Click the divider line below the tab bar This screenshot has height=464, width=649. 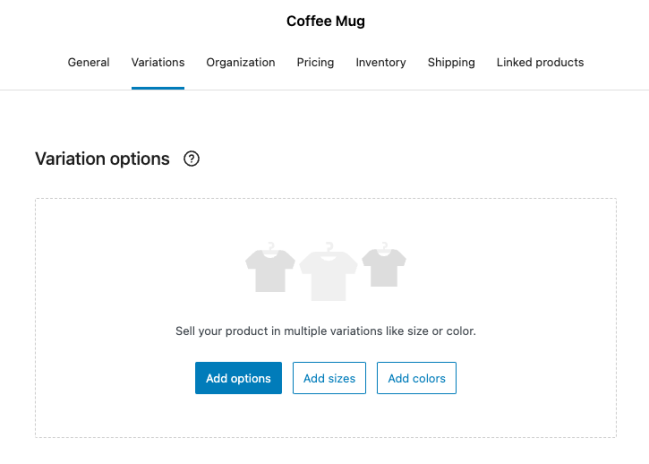pyautogui.click(x=400, y=90)
